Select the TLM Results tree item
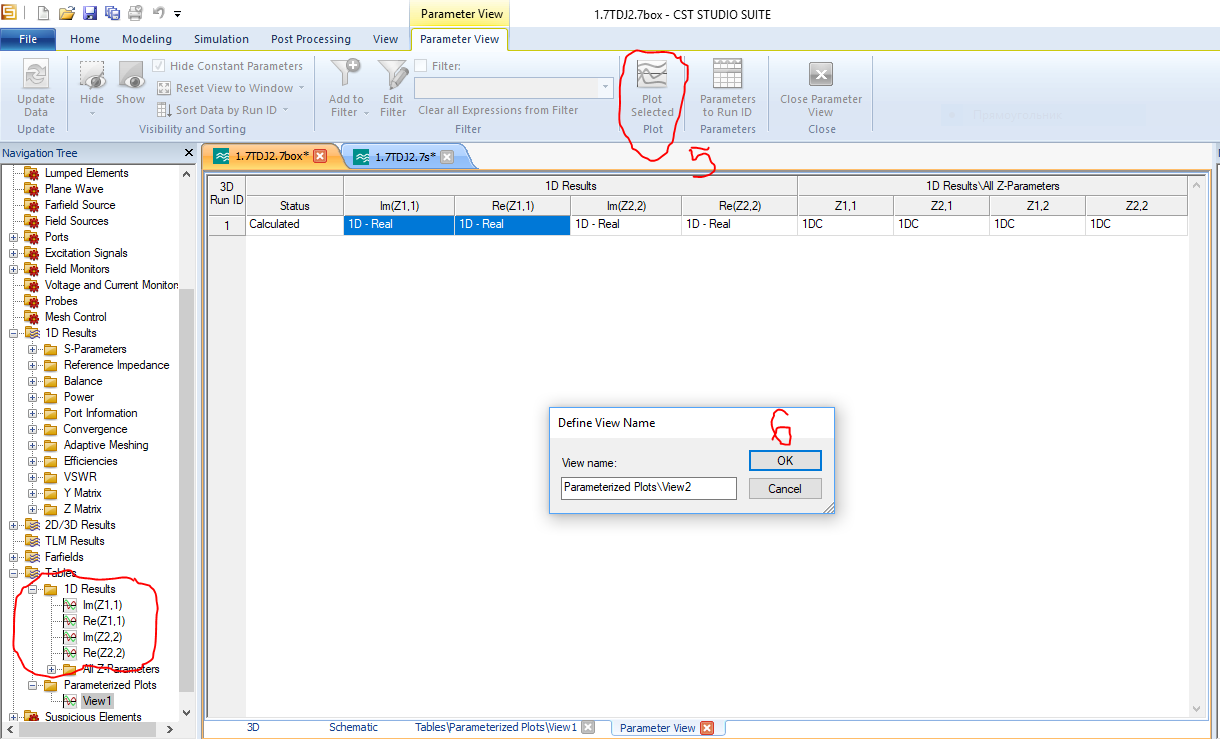1220x739 pixels. pos(74,541)
